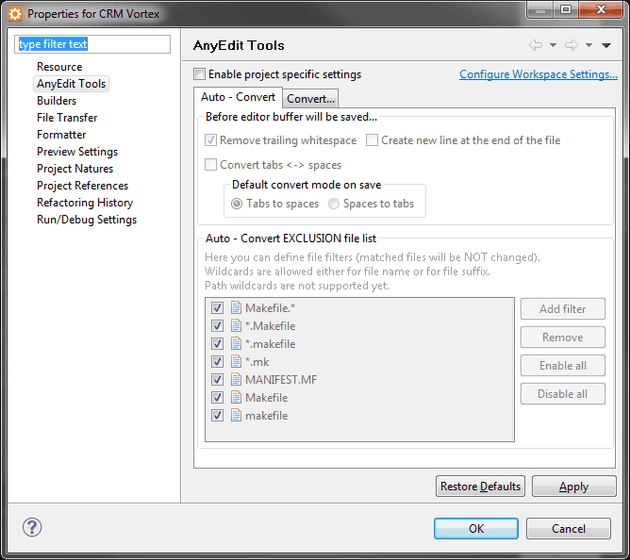Viewport: 630px width, 560px height.
Task: Open Project References page
Action: pyautogui.click(x=82, y=186)
